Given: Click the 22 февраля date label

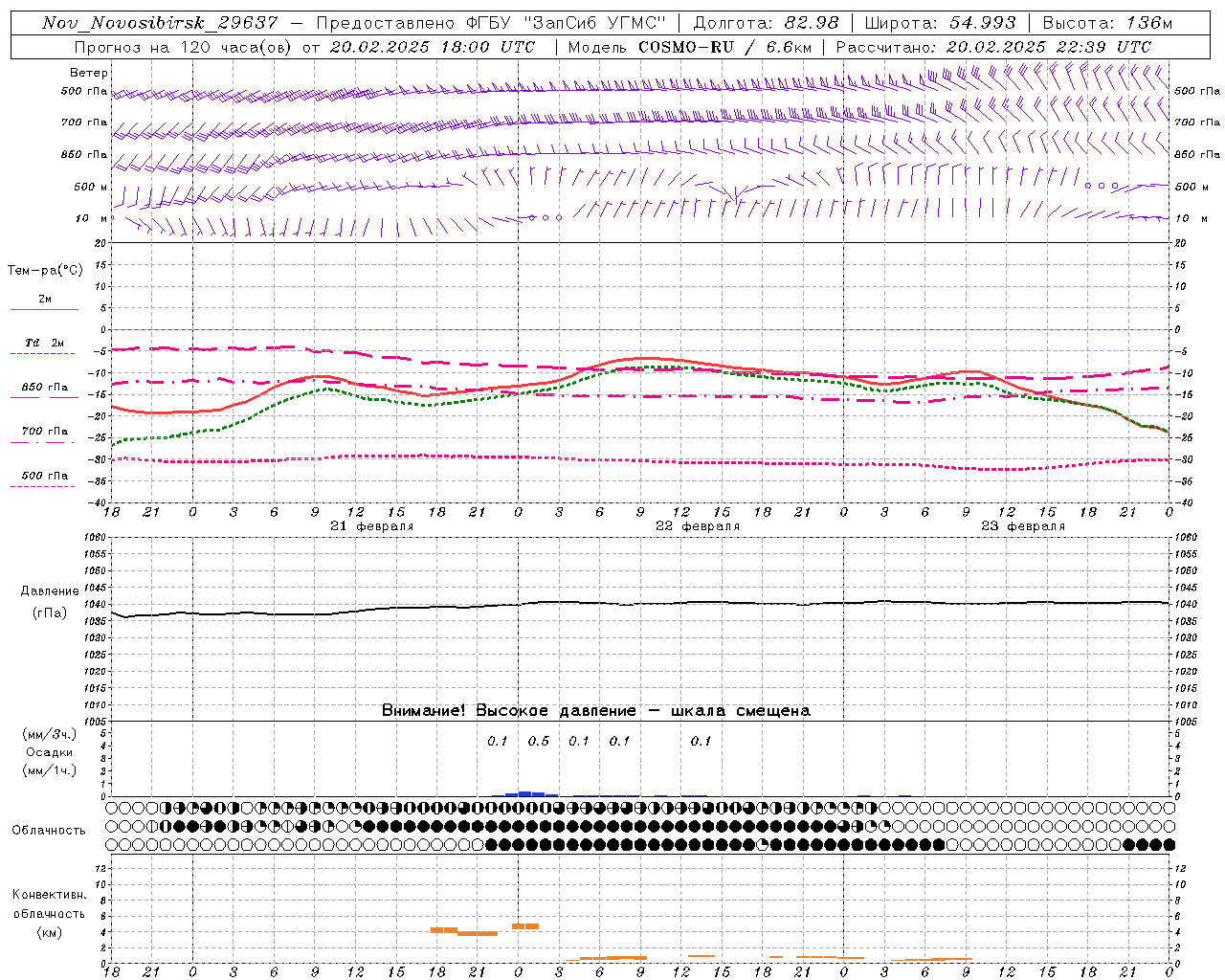Looking at the screenshot, I should point(697,526).
